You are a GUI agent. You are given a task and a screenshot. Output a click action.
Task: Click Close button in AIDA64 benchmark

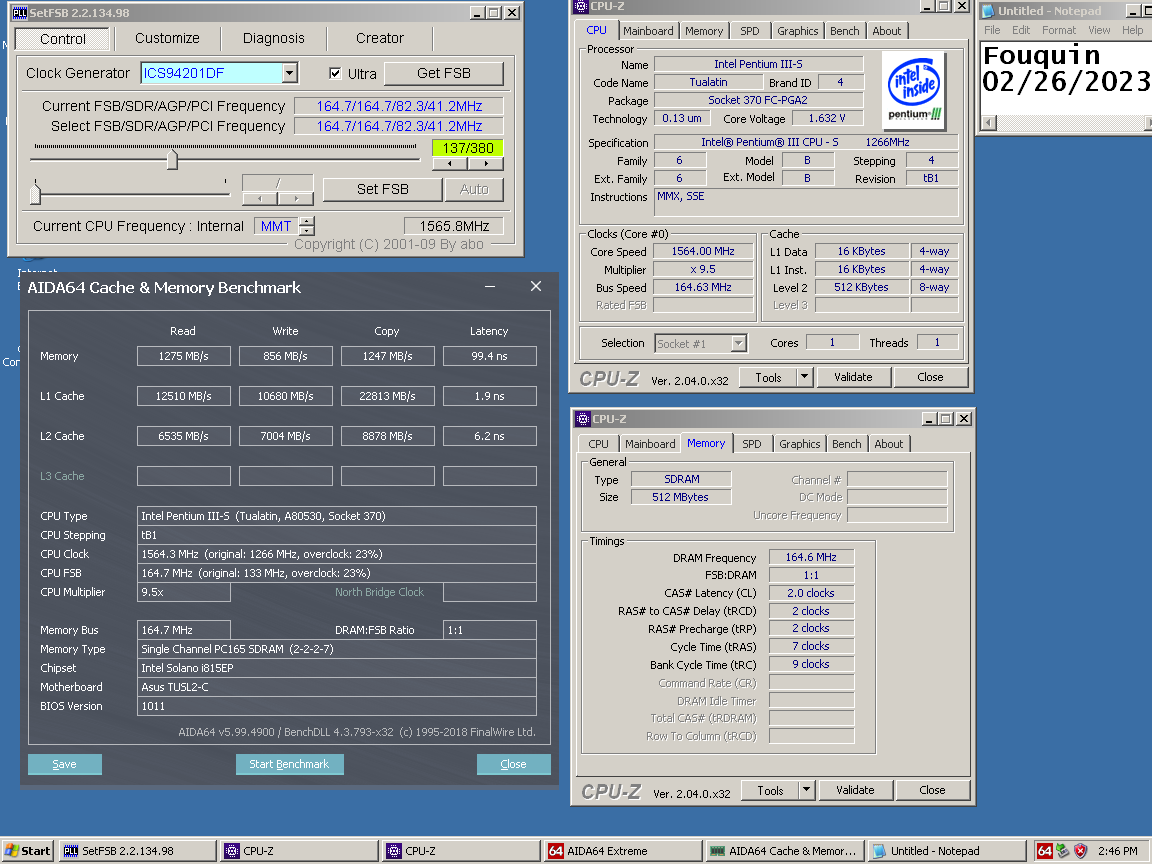coord(514,764)
